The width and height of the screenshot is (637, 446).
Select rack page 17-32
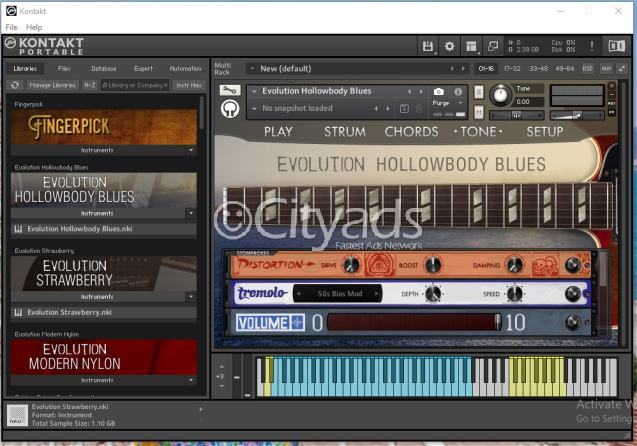(x=512, y=69)
